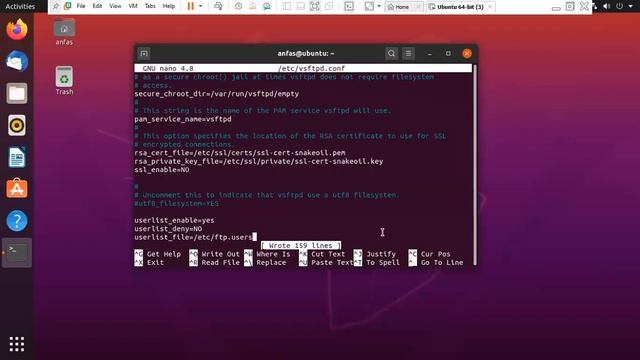This screenshot has height=360, width=640.
Task: Open the anfas home folder on the desktop
Action: click(64, 32)
